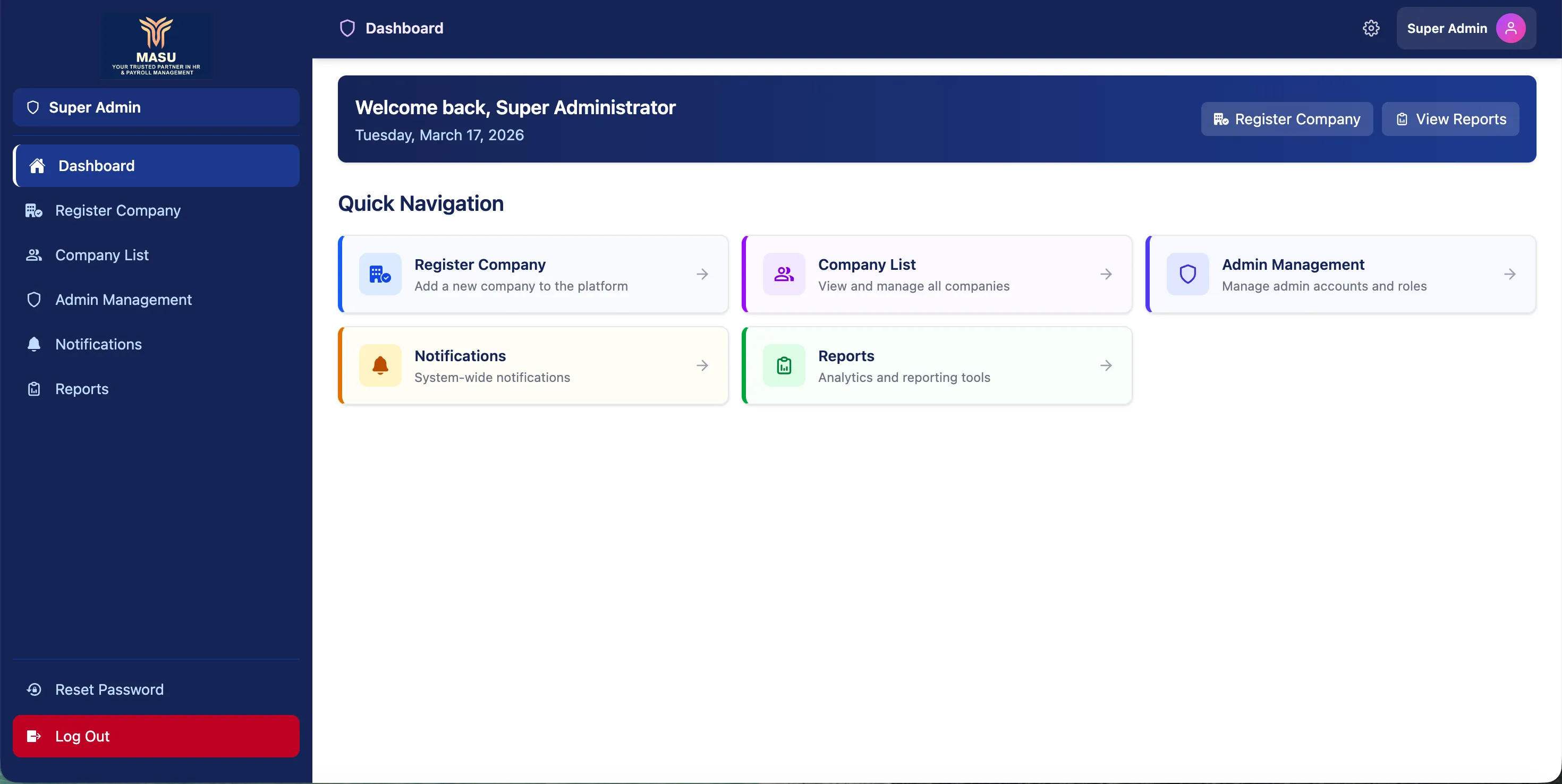Viewport: 1562px width, 784px height.
Task: Click the 'Dashboard' title in top header
Action: tap(404, 28)
